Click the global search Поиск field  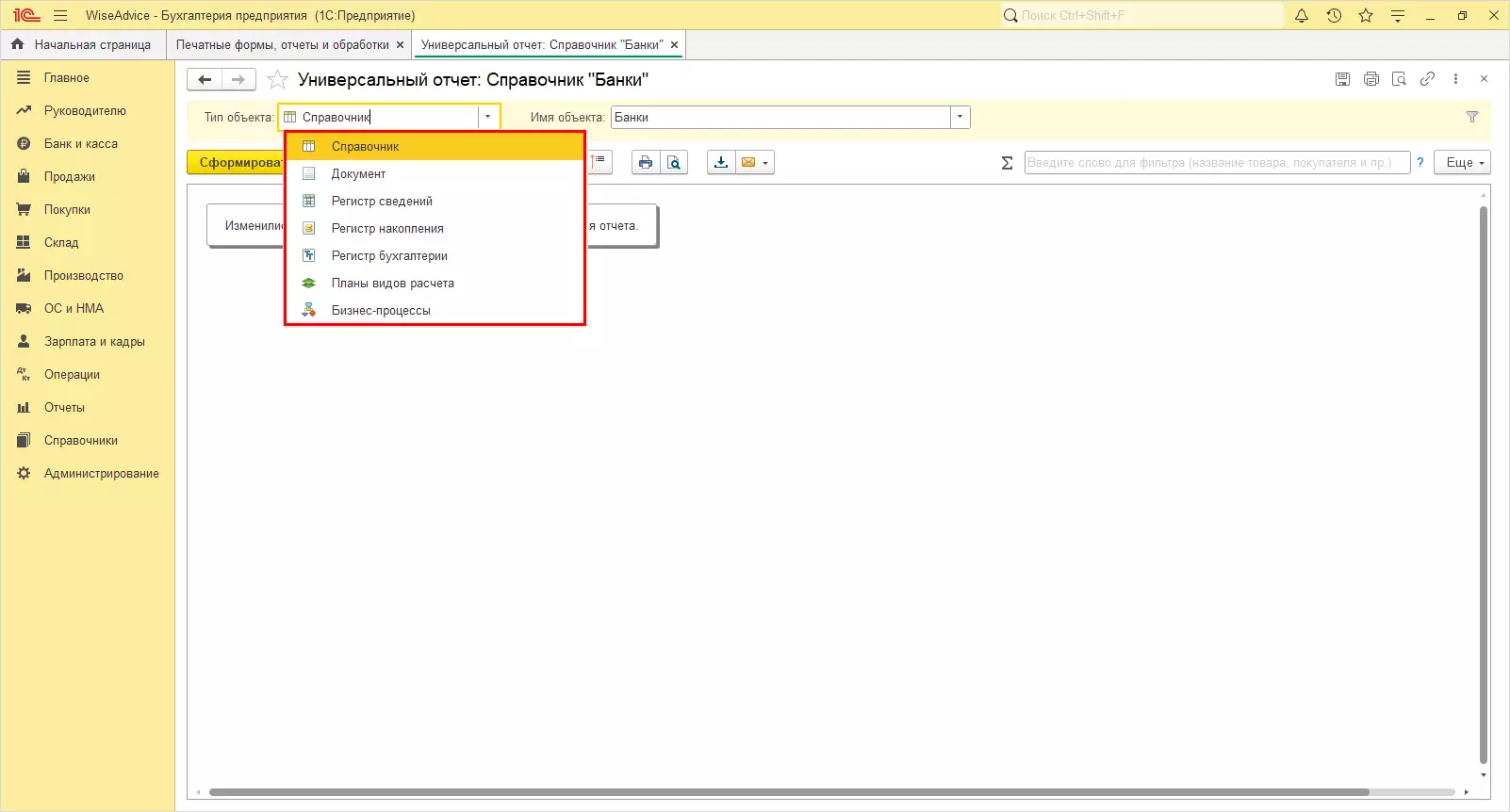click(1141, 15)
